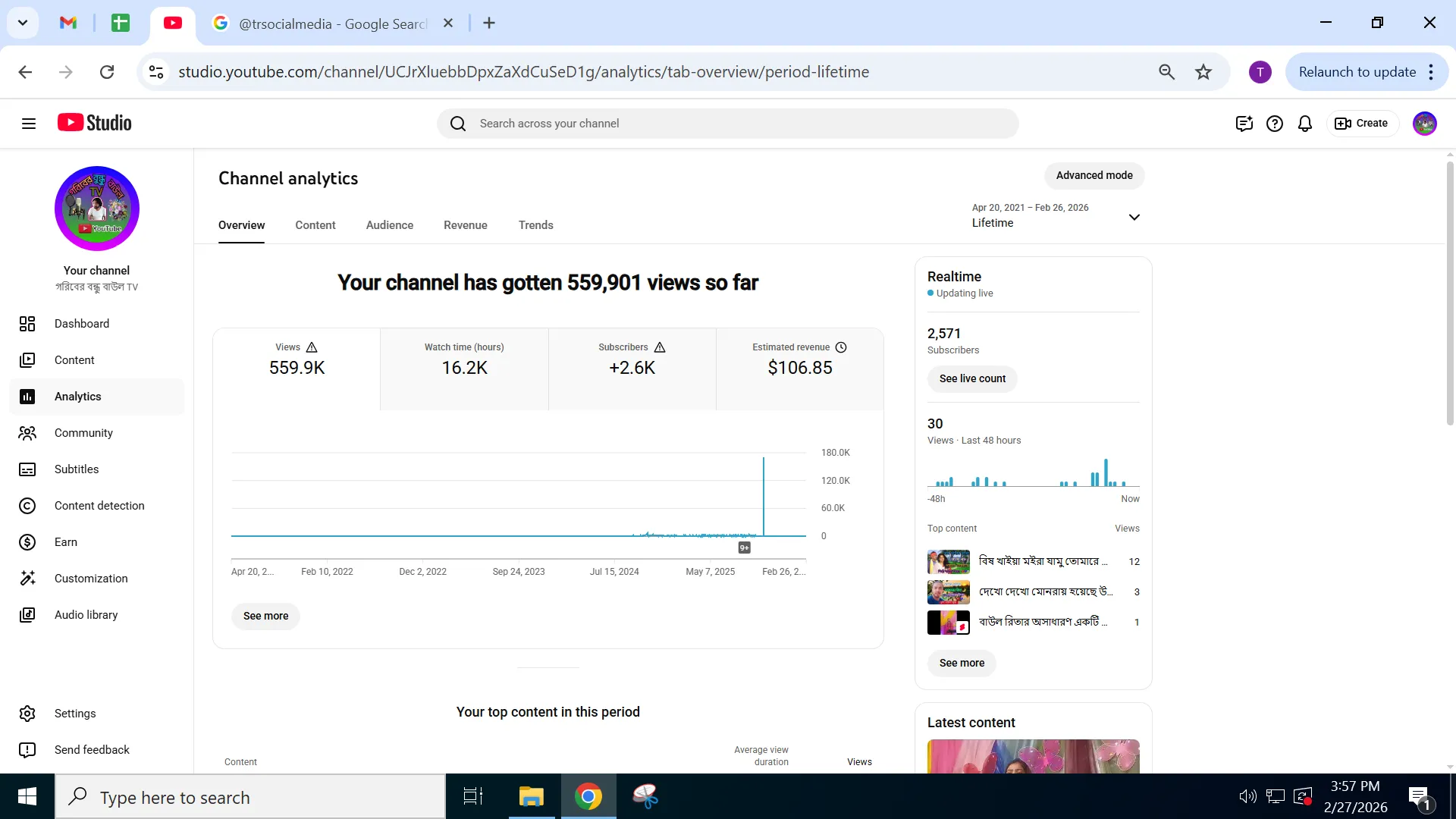The width and height of the screenshot is (1456, 819).
Task: Click the Advanced mode button
Action: pyautogui.click(x=1094, y=175)
